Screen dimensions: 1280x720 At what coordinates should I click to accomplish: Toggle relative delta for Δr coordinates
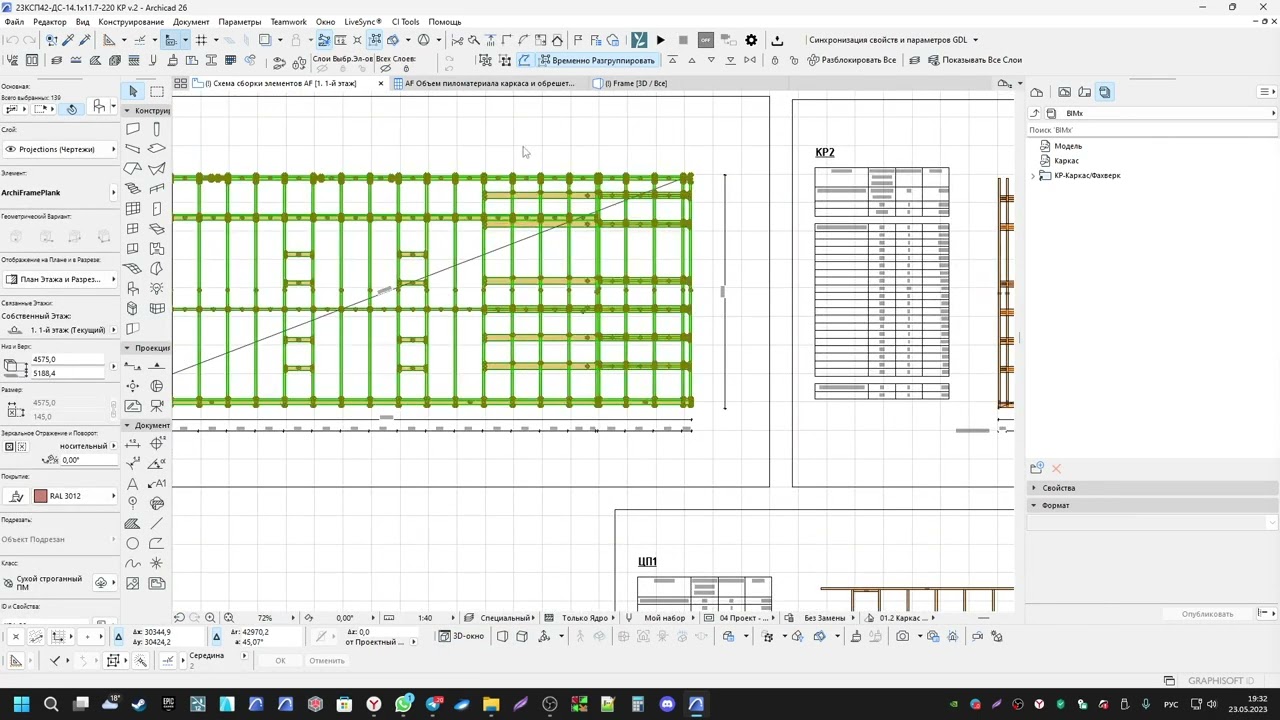[217, 636]
